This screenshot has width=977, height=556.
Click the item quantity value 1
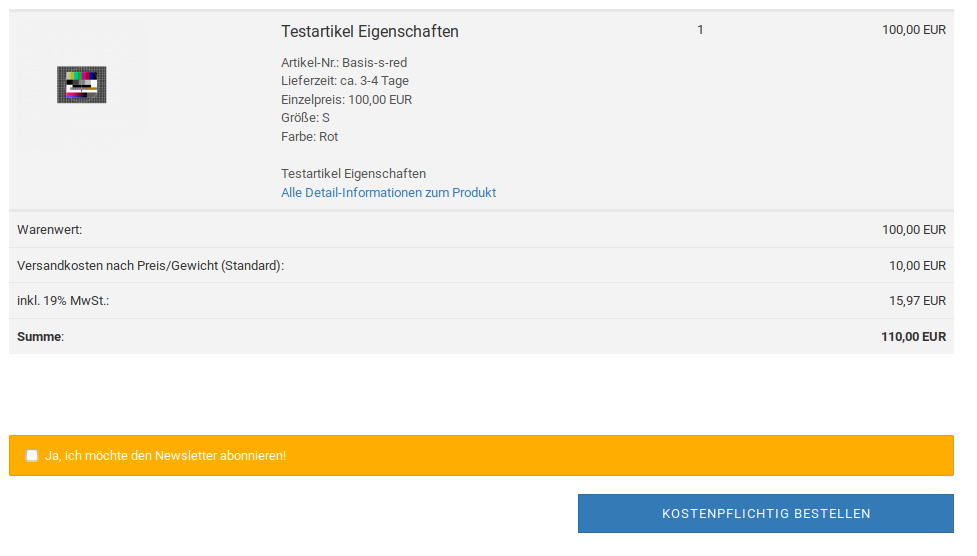[x=700, y=30]
